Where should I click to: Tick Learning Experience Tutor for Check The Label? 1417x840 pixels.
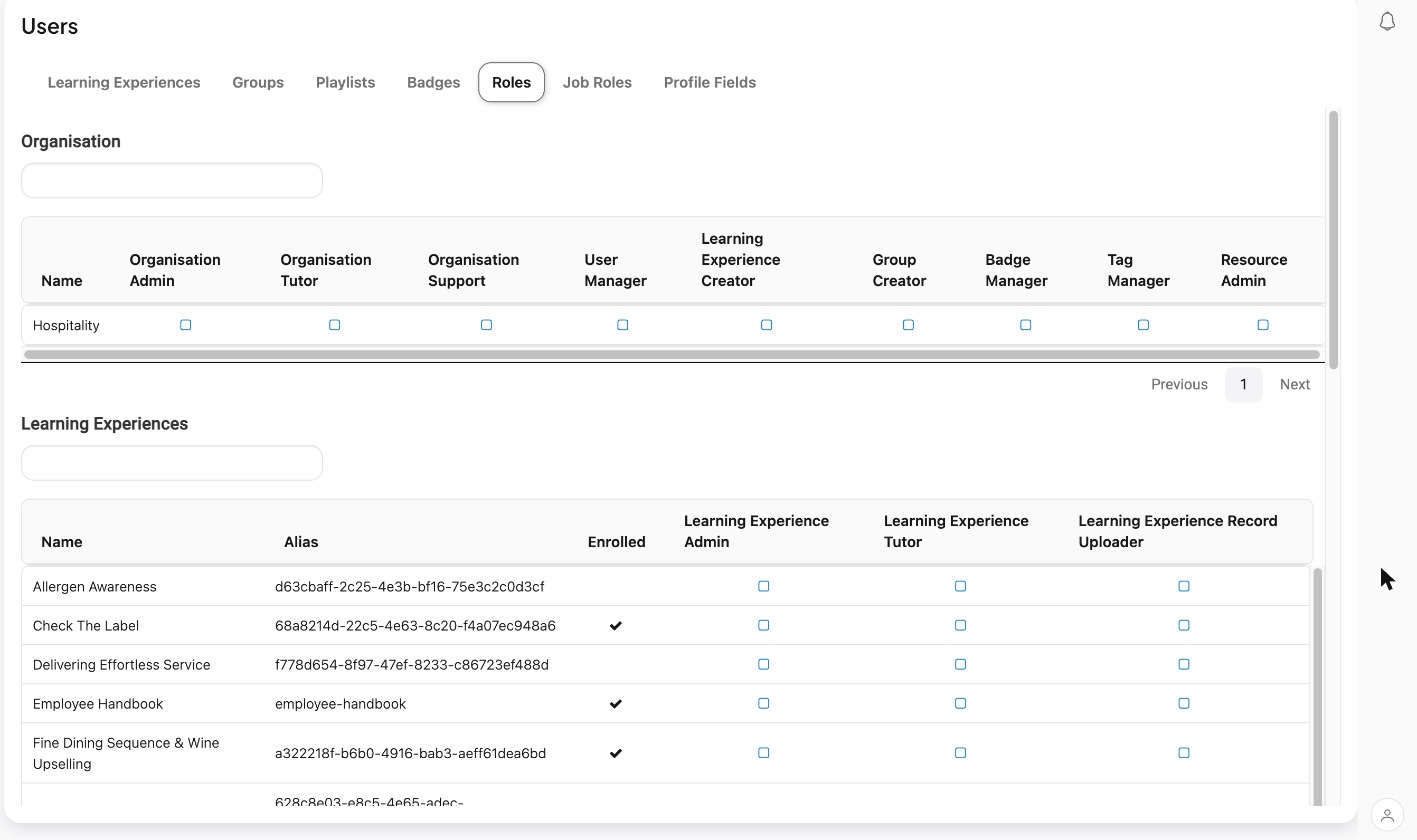pyautogui.click(x=960, y=625)
